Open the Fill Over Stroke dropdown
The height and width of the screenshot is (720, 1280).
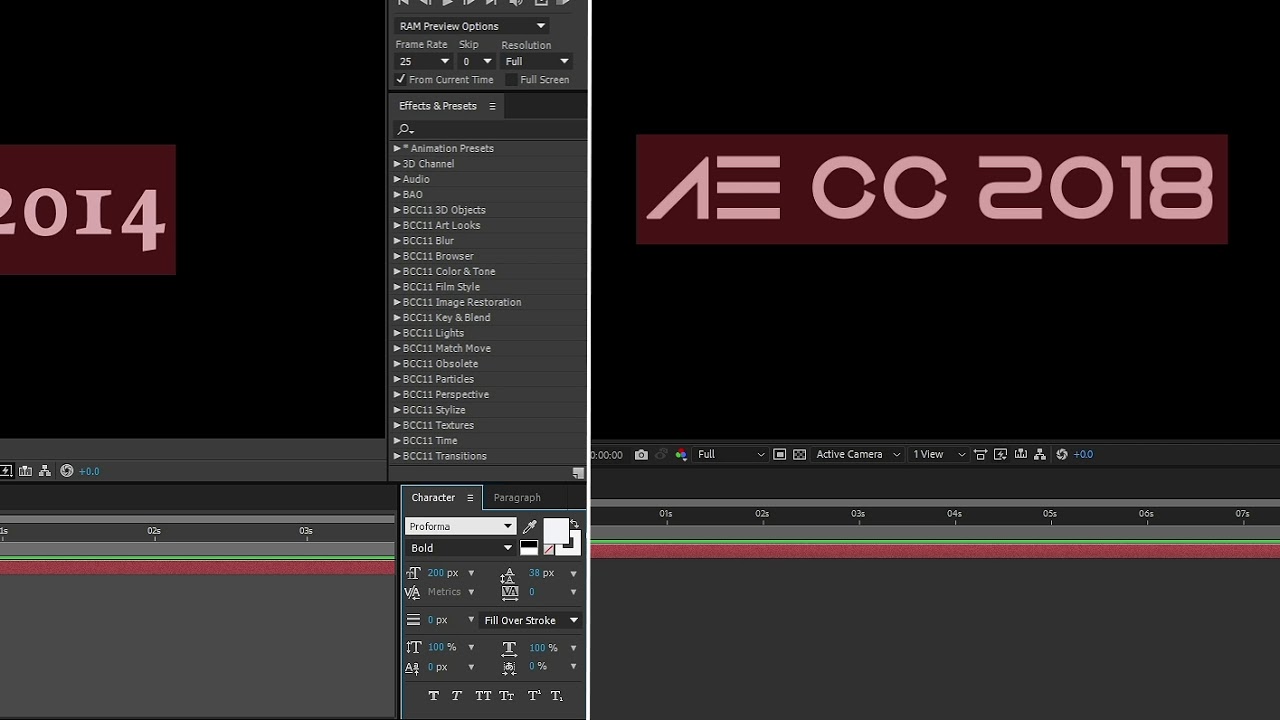[531, 620]
